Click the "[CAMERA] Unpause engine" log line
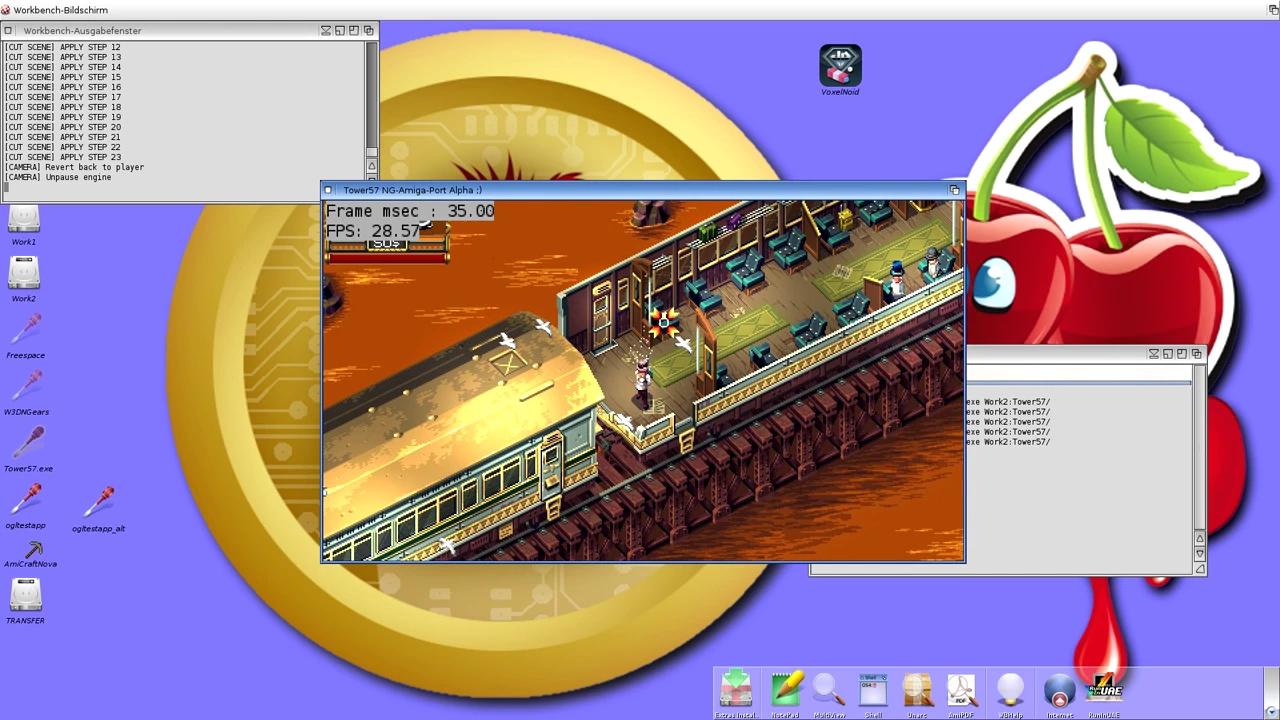Viewport: 1280px width, 720px height. pyautogui.click(x=58, y=177)
